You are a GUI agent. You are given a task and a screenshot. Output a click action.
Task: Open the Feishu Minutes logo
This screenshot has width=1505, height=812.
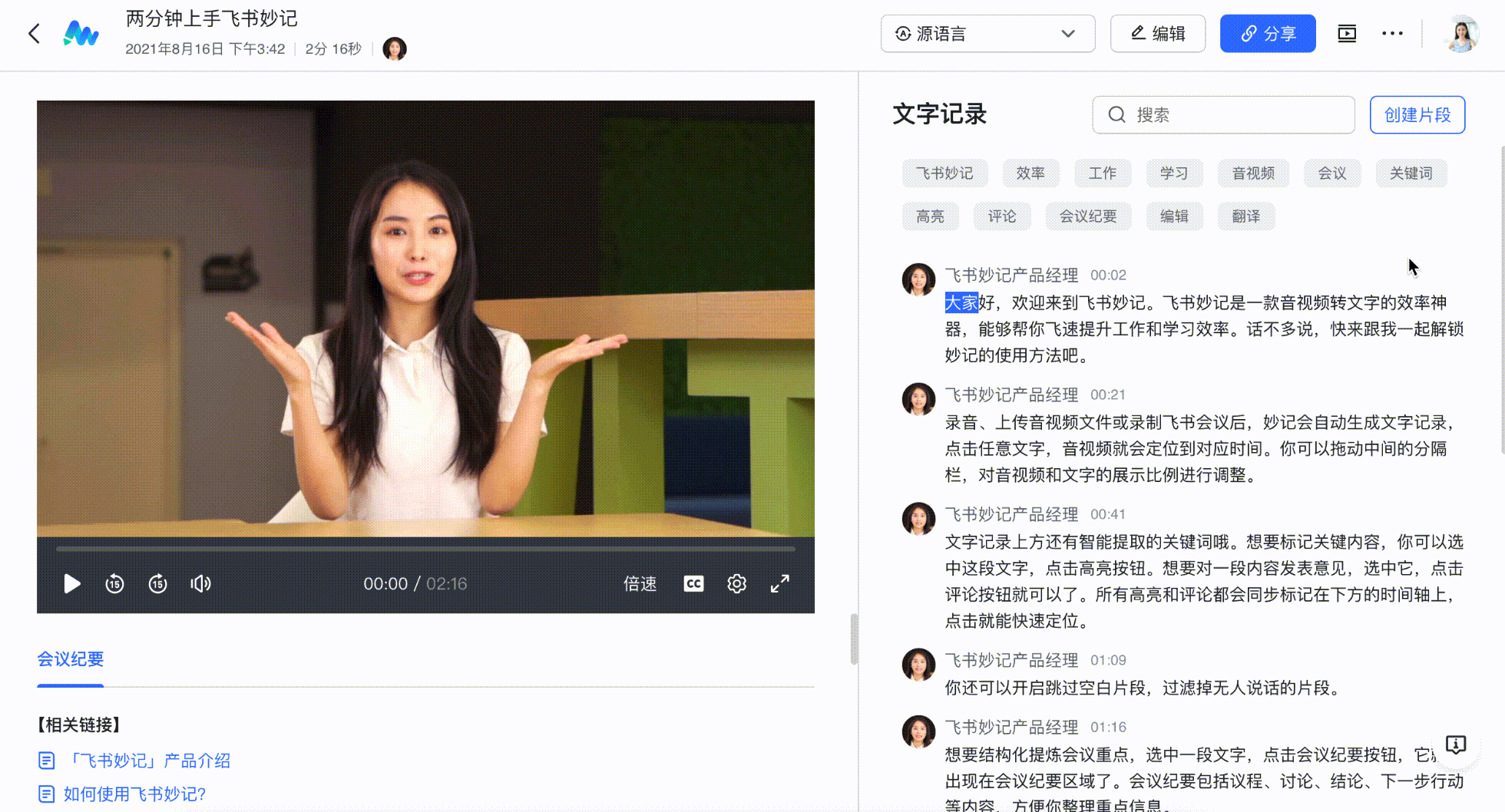81,34
